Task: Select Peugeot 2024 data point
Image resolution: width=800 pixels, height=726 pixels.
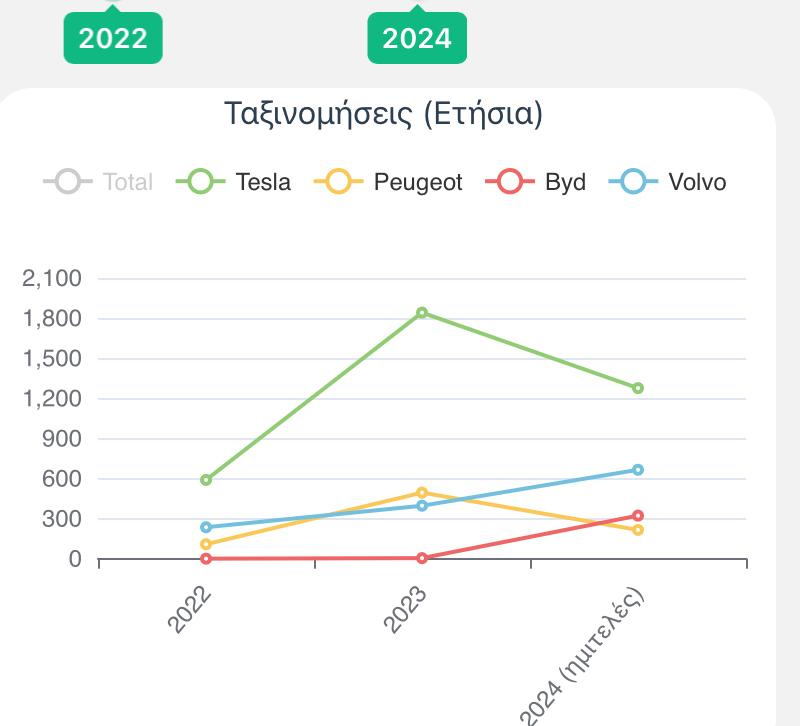Action: point(638,530)
